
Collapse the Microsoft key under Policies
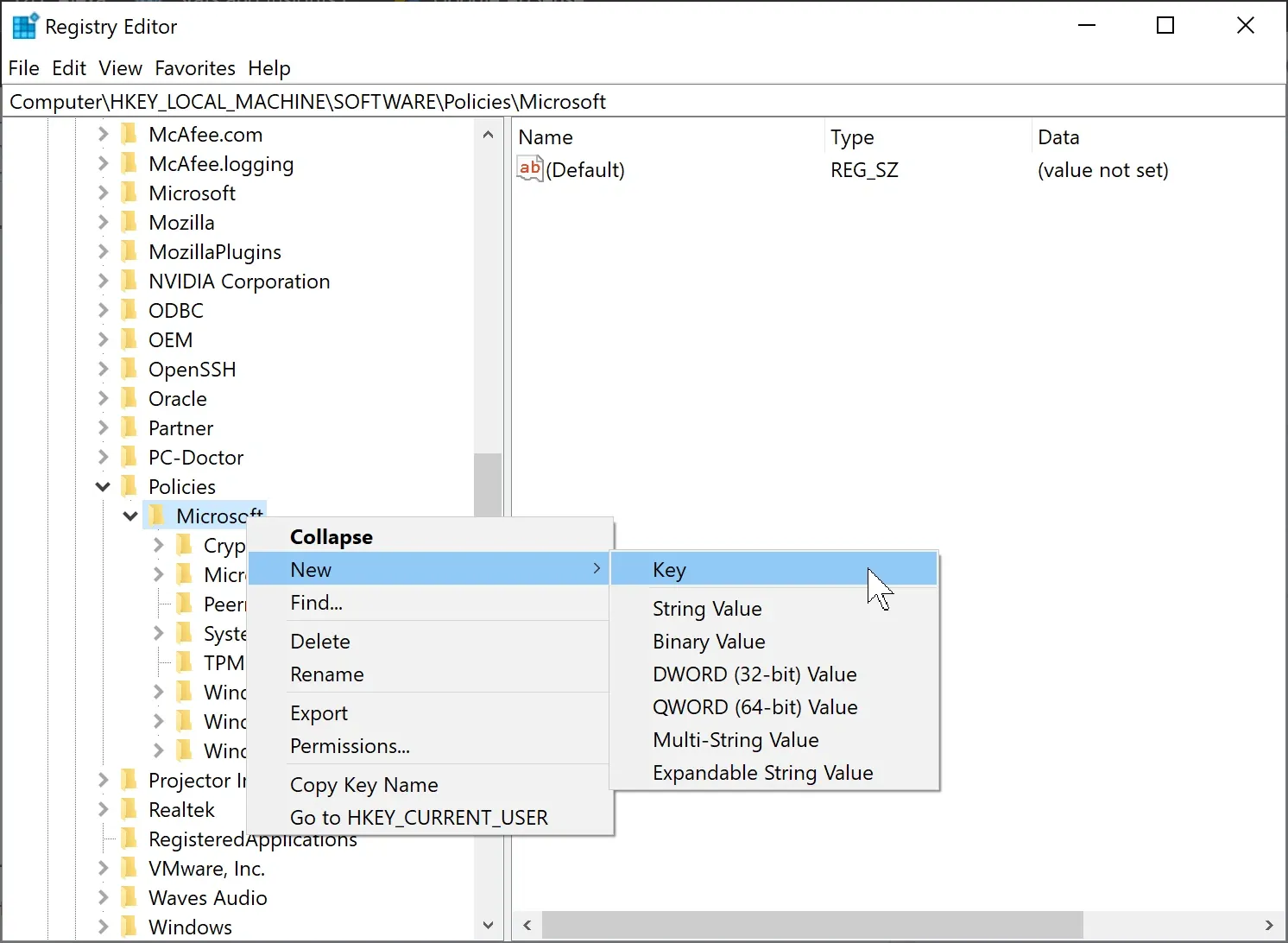coord(130,516)
